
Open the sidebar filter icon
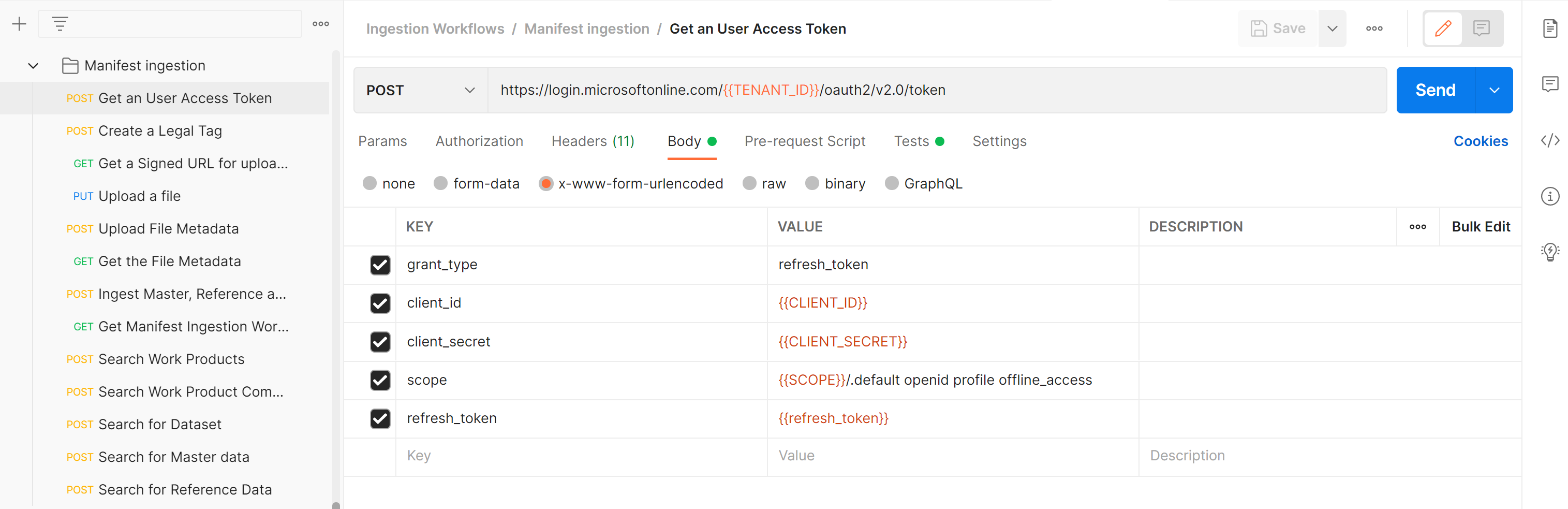pyautogui.click(x=60, y=24)
